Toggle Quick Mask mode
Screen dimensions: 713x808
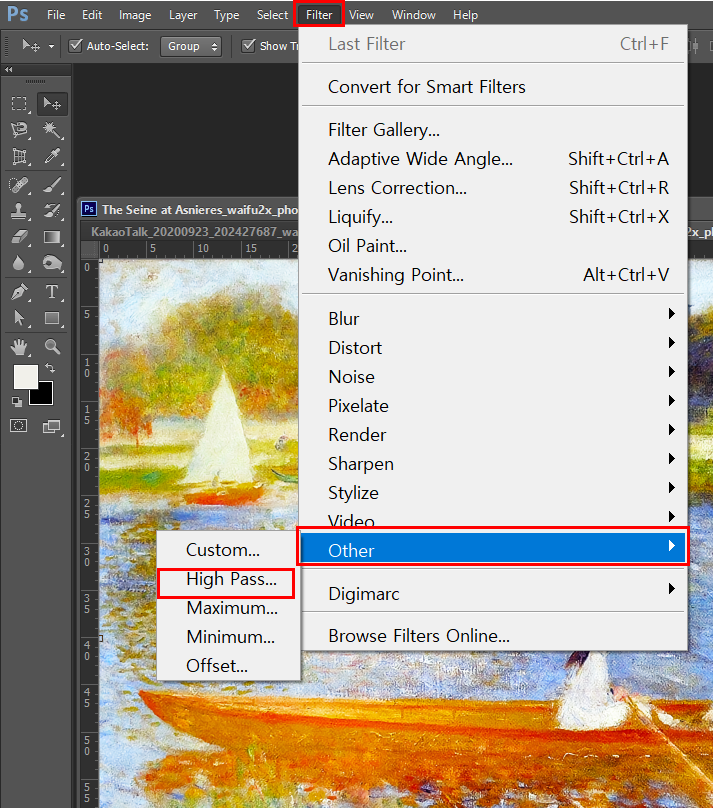coord(19,426)
